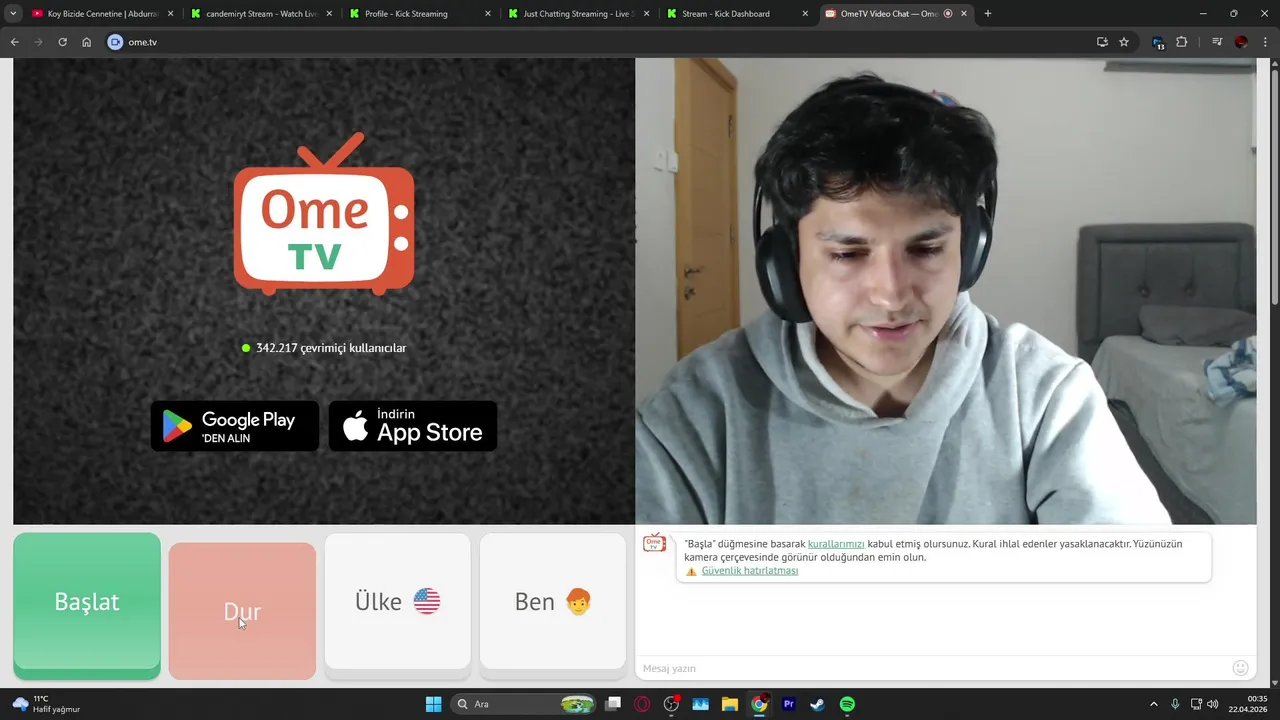Open the Google Play download badge
The width and height of the screenshot is (1280, 720).
click(235, 426)
